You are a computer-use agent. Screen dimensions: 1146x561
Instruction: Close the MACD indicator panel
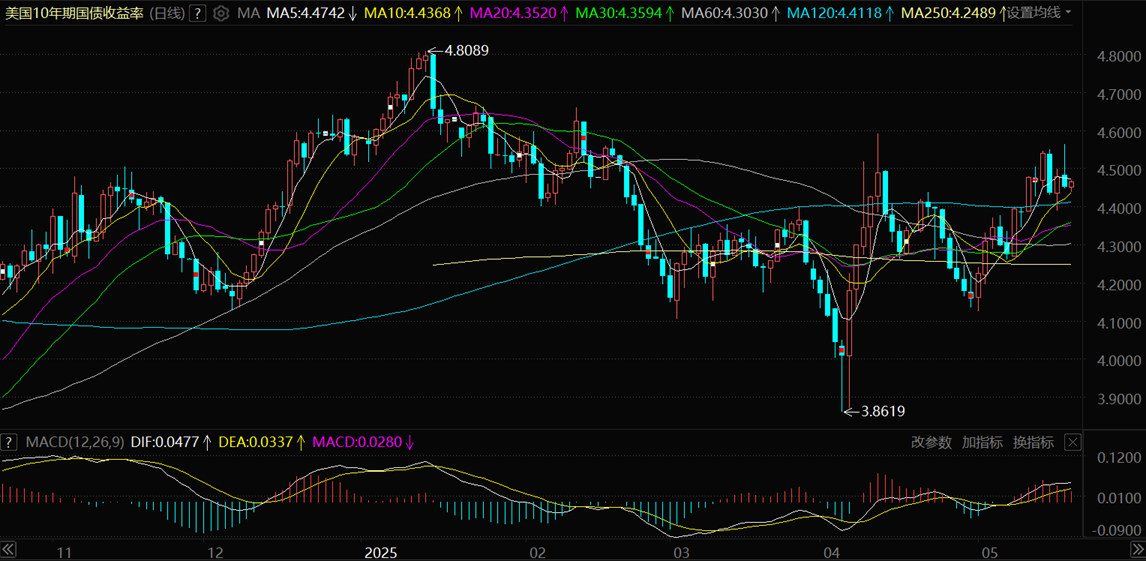[x=1072, y=442]
